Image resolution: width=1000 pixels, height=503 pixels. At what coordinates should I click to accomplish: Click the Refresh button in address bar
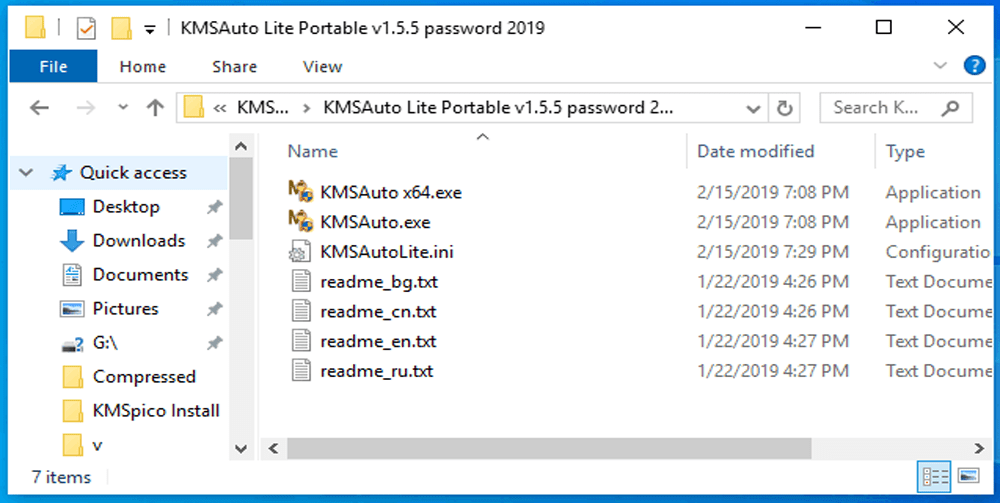point(785,108)
